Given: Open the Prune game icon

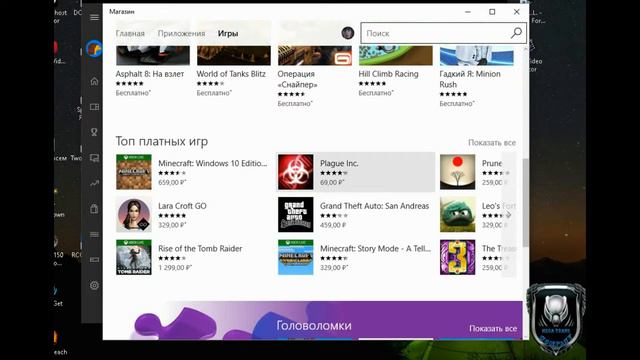Looking at the screenshot, I should (x=458, y=172).
